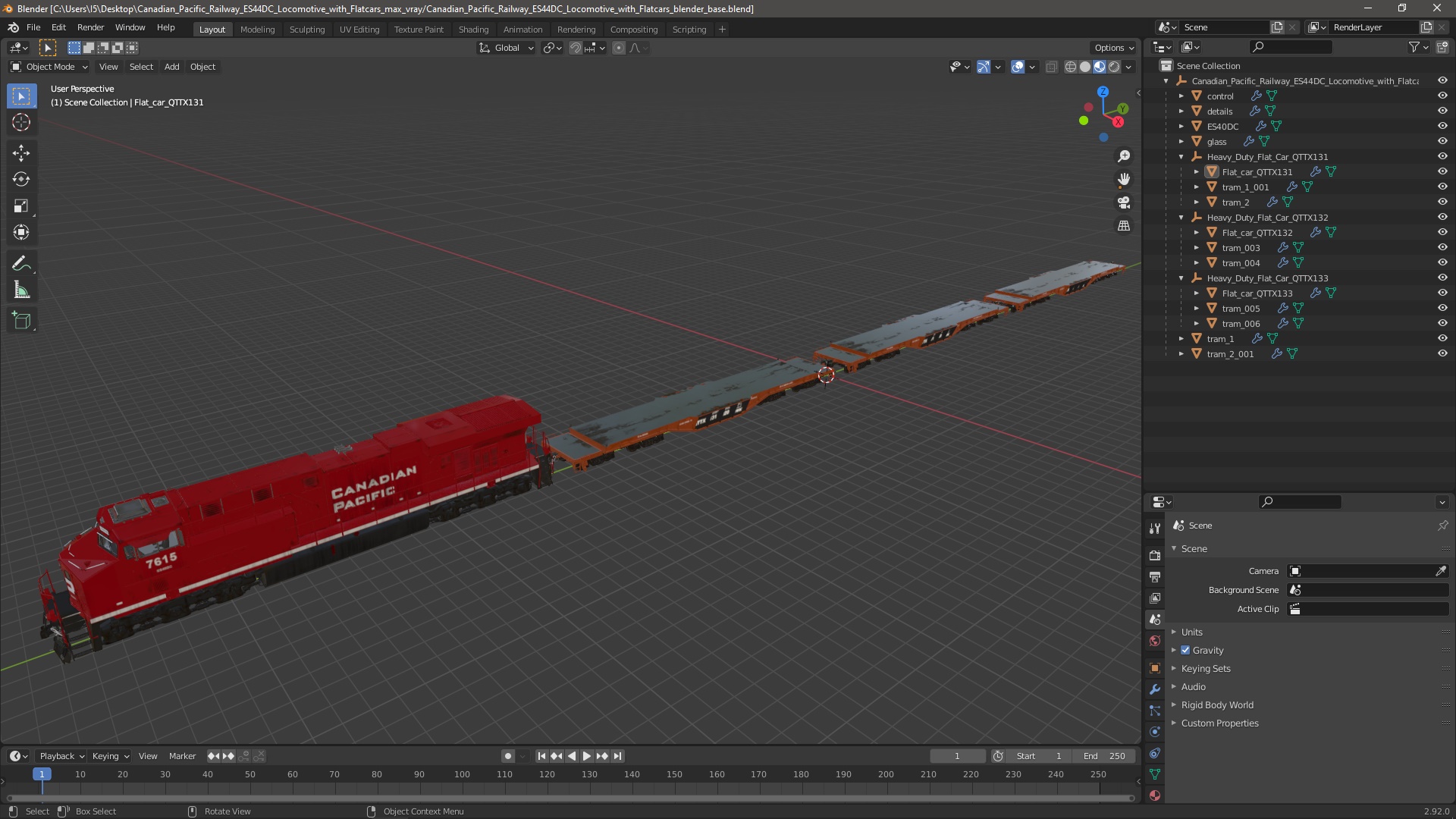
Task: Click the End frame value field
Action: [x=1104, y=756]
